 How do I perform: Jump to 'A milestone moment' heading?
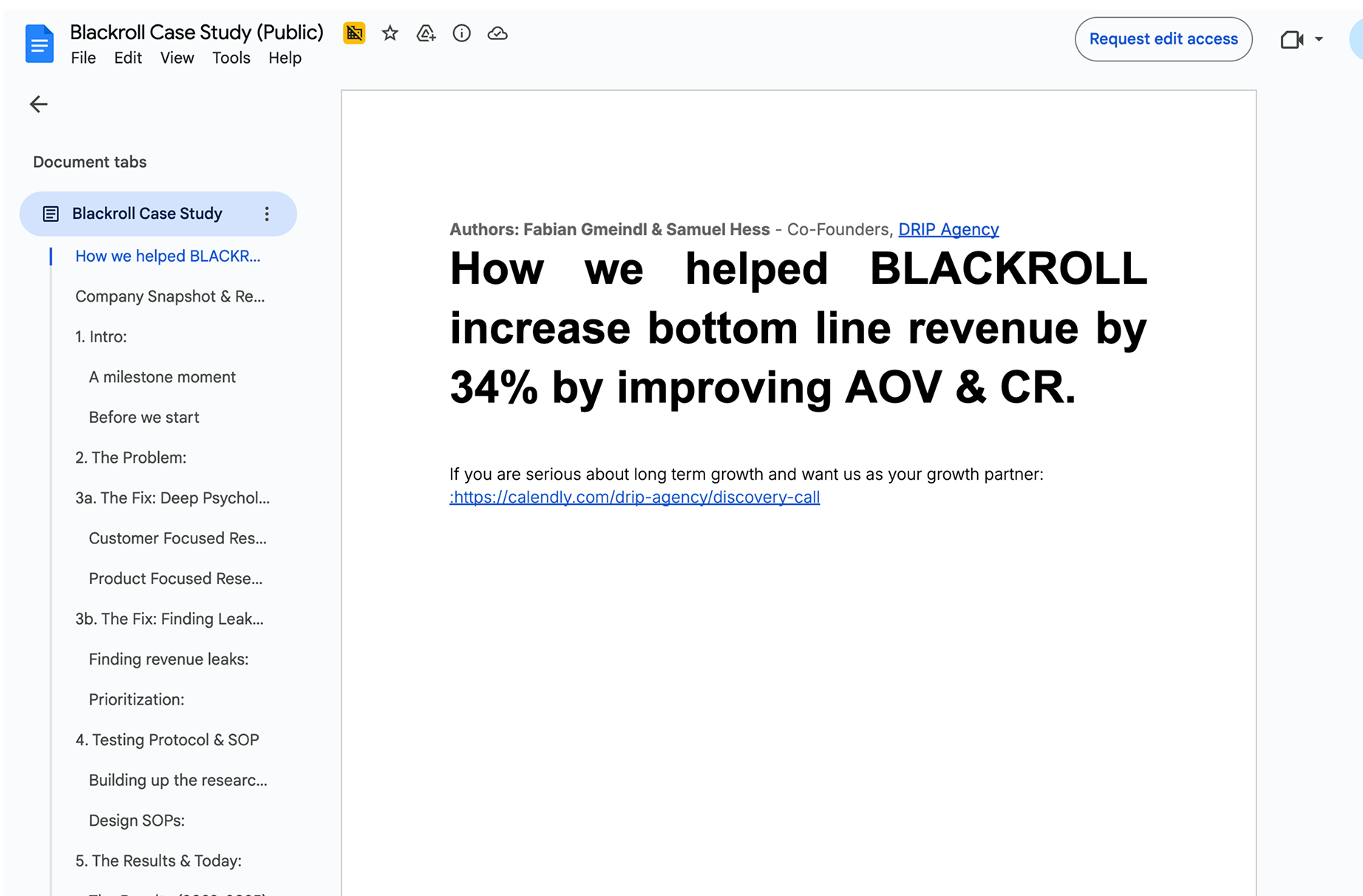(162, 377)
